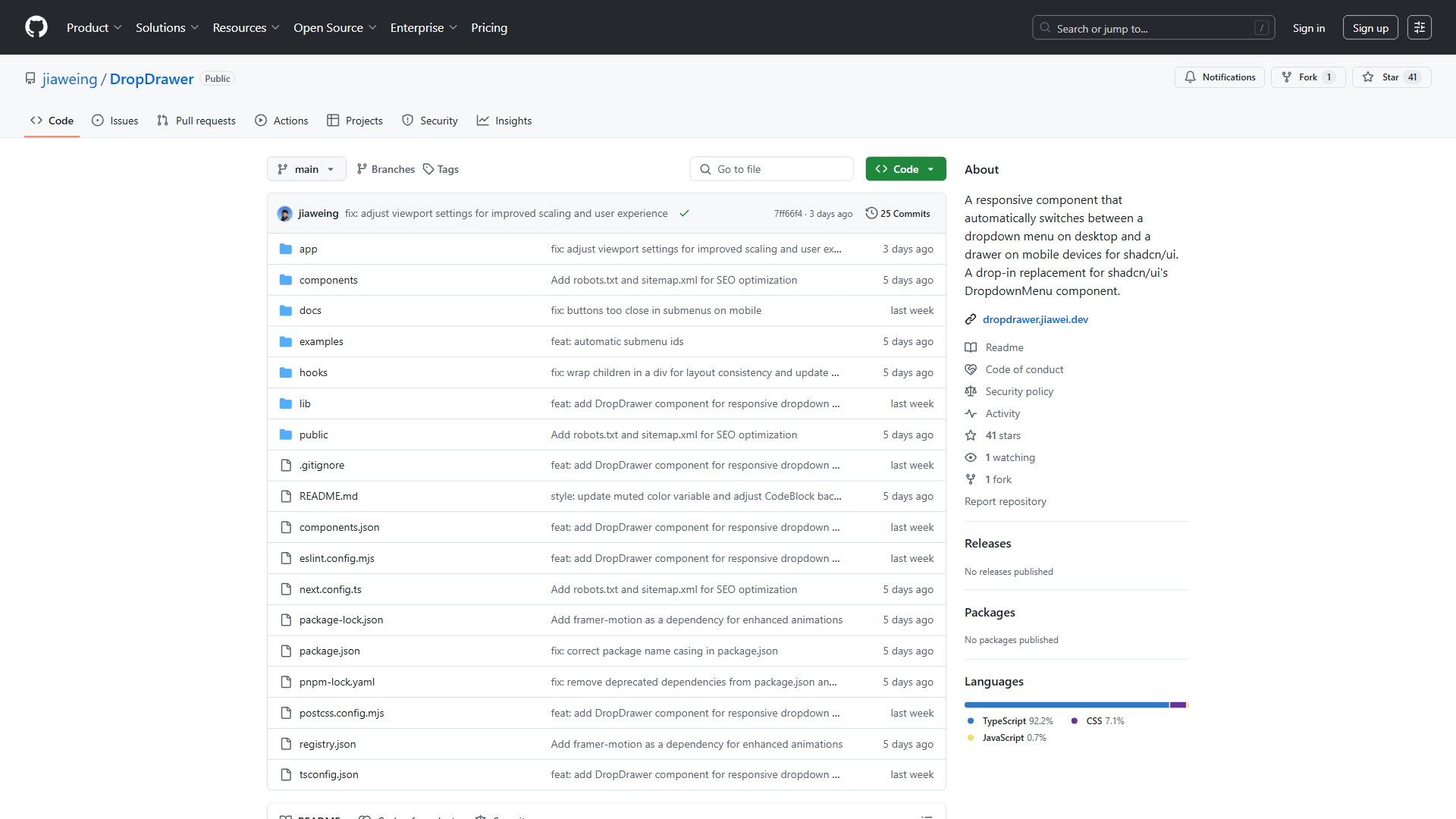The height and width of the screenshot is (819, 1456).
Task: Switch to the Projects tab
Action: pyautogui.click(x=354, y=121)
